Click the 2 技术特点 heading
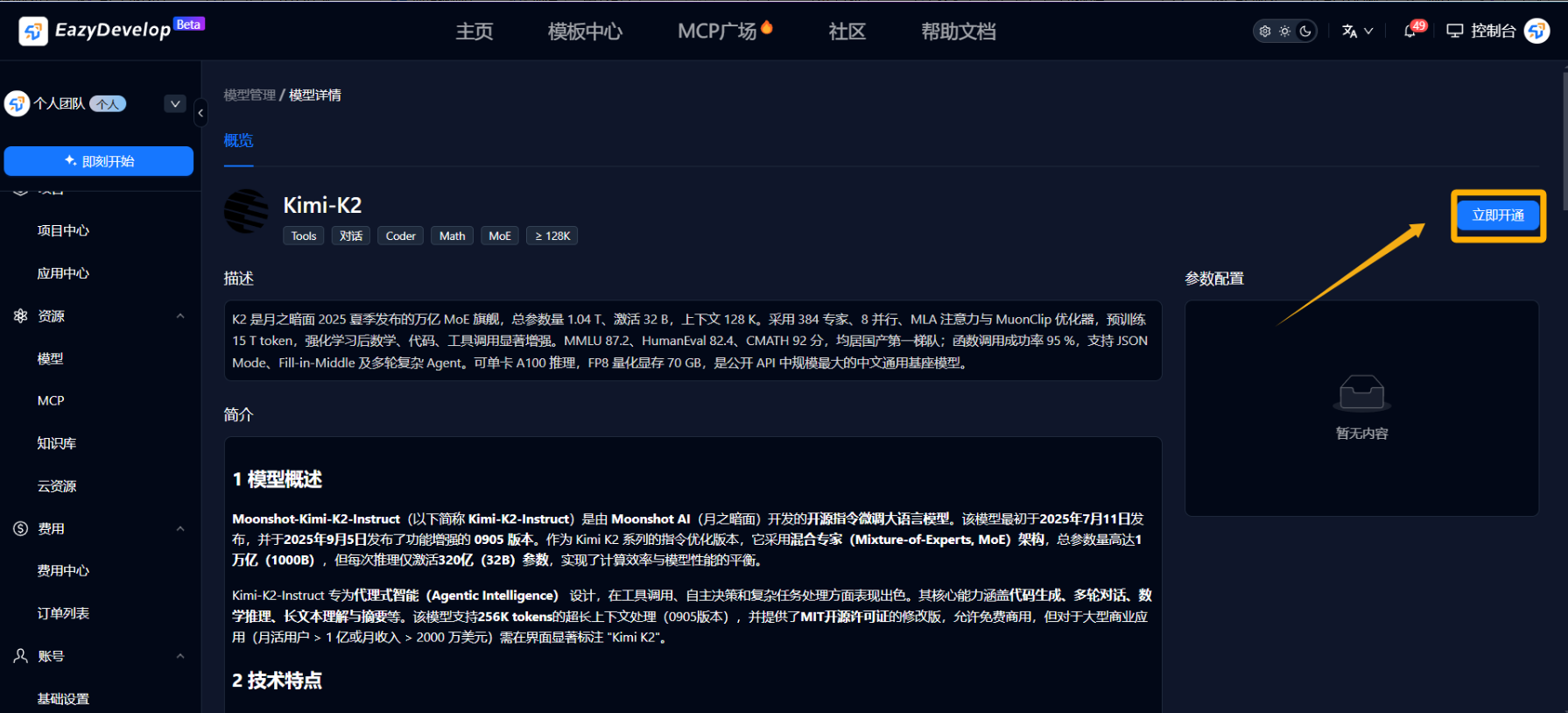 coord(278,681)
